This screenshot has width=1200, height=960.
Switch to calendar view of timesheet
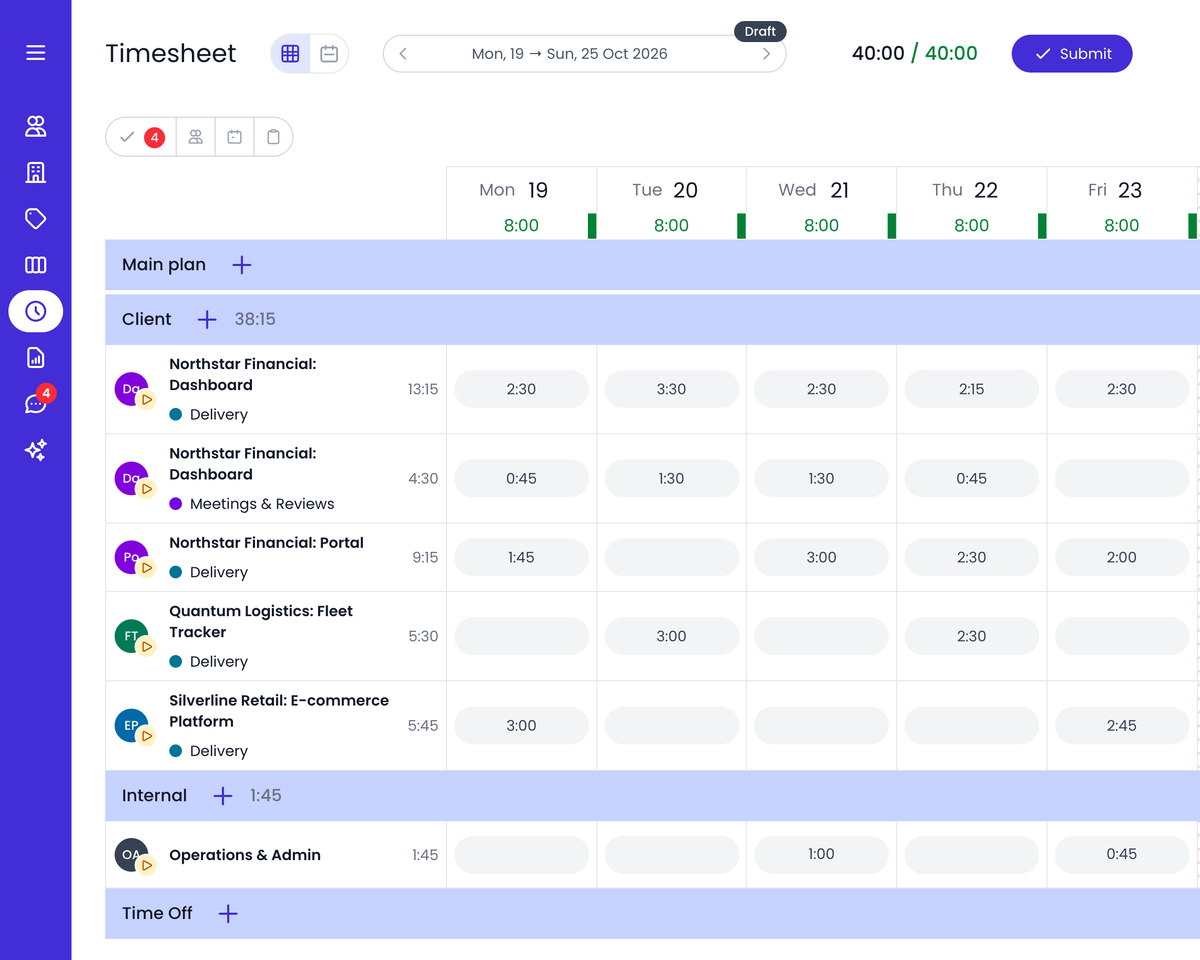tap(329, 54)
